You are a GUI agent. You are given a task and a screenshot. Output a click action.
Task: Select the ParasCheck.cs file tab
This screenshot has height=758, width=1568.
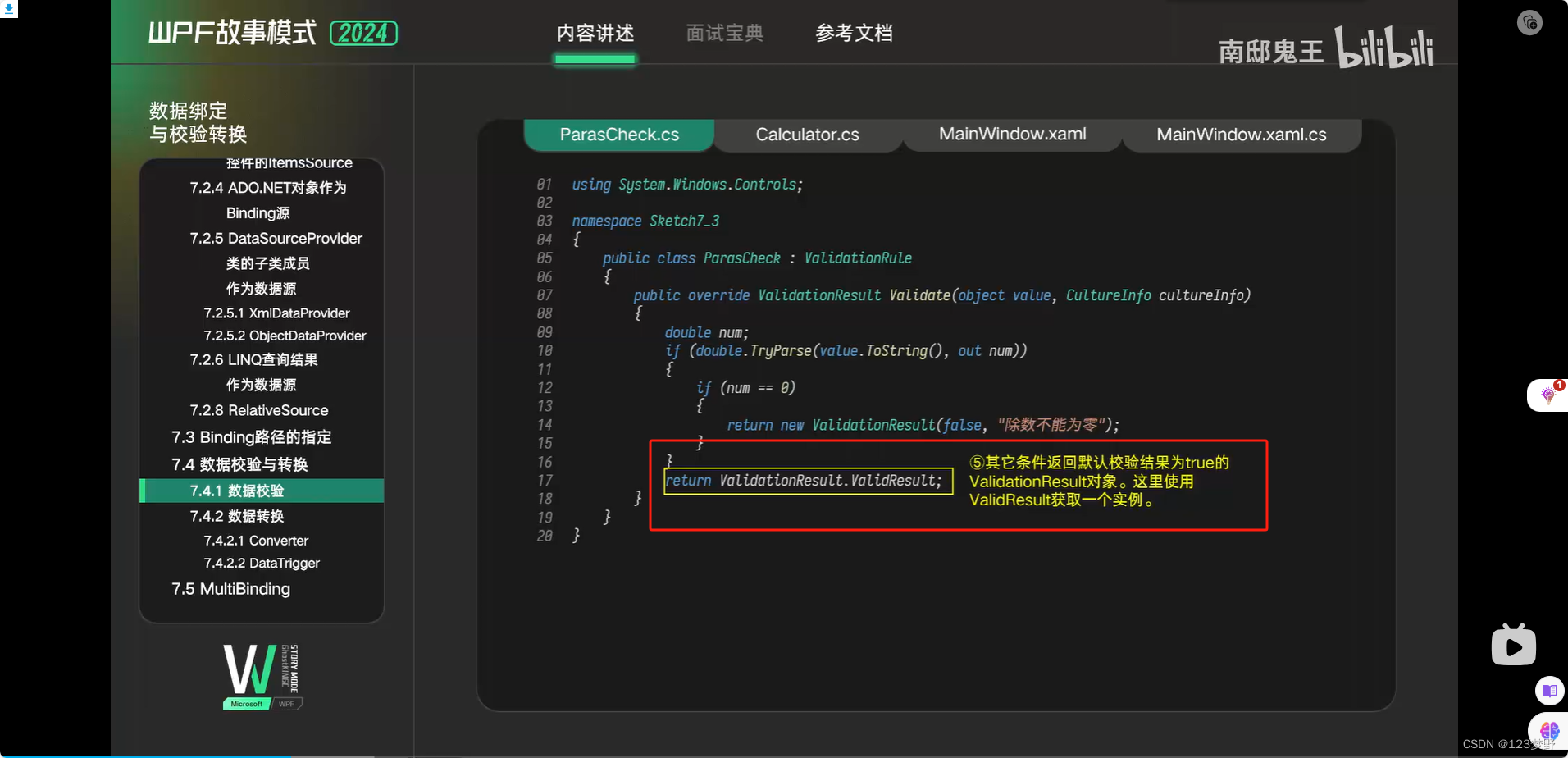pyautogui.click(x=619, y=135)
